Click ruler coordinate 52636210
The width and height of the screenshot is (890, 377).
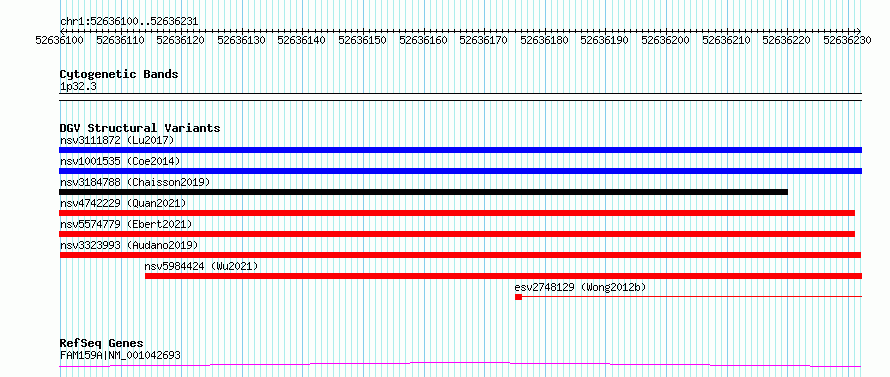727,40
